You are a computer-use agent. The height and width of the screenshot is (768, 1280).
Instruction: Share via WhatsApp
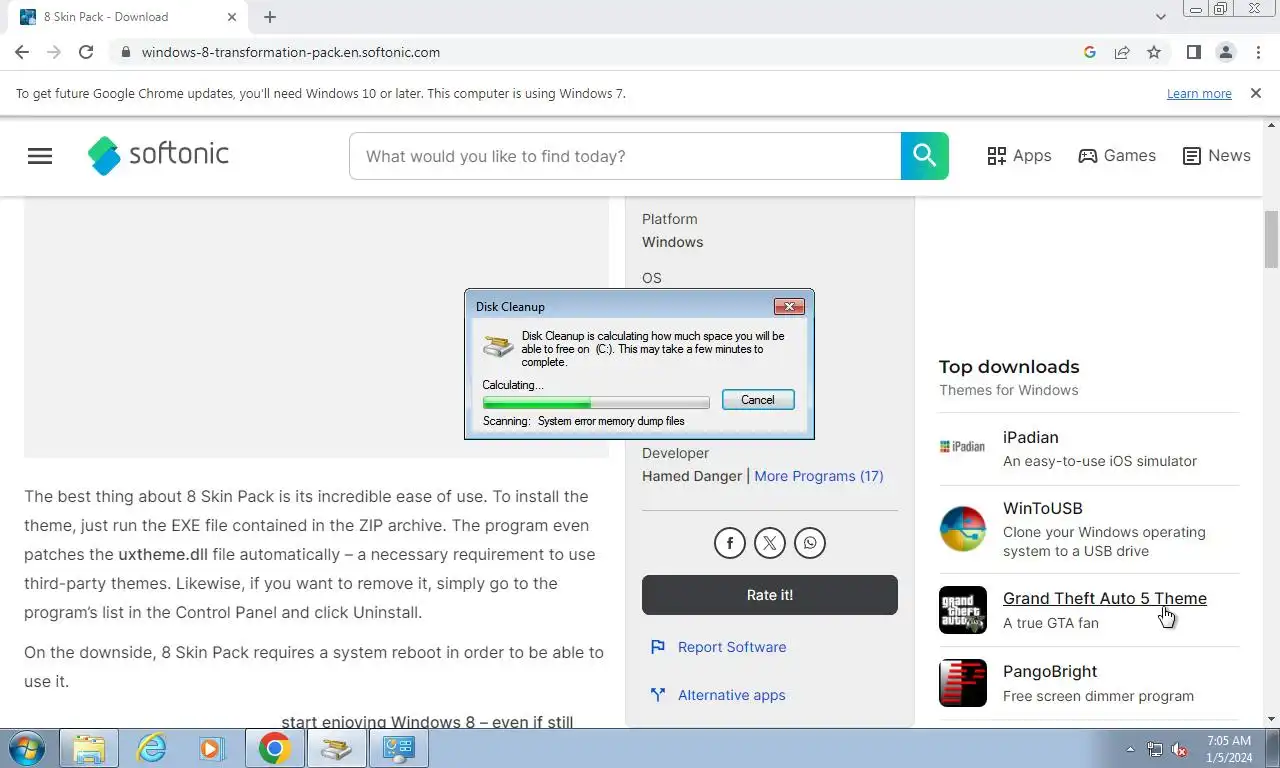pyautogui.click(x=810, y=543)
